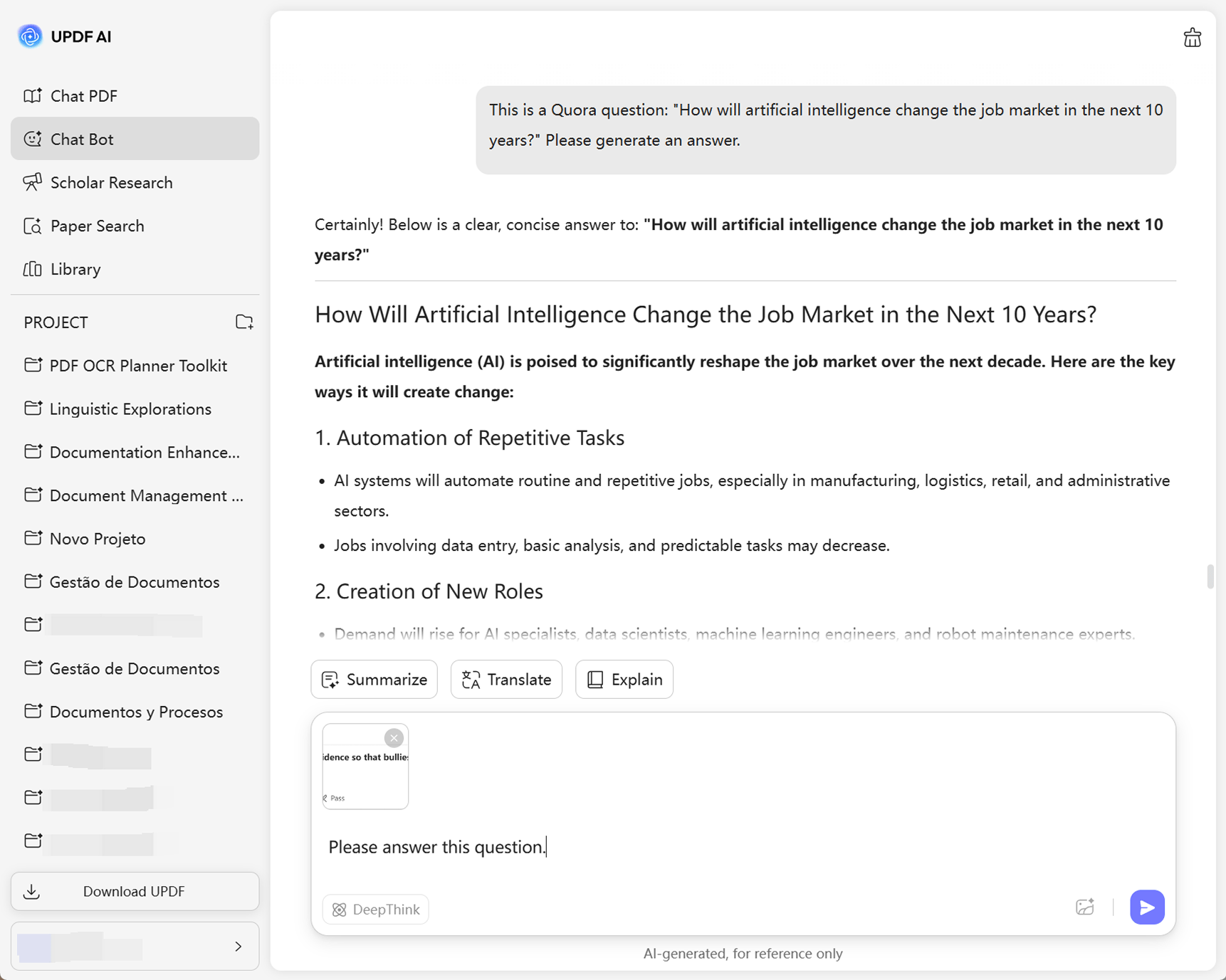
Task: Expand the account panel chevron
Action: coord(239,947)
